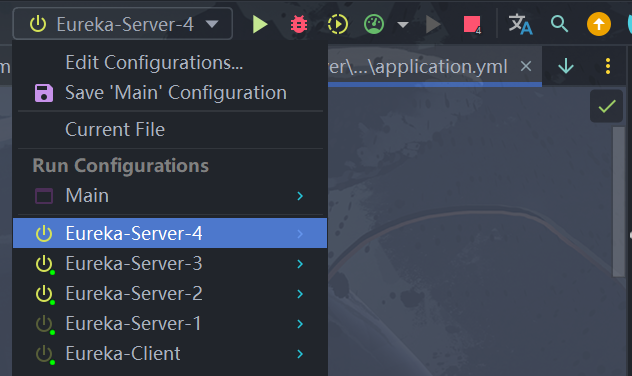The width and height of the screenshot is (632, 376).
Task: Expand the Main configuration submenu chevron
Action: (x=300, y=196)
